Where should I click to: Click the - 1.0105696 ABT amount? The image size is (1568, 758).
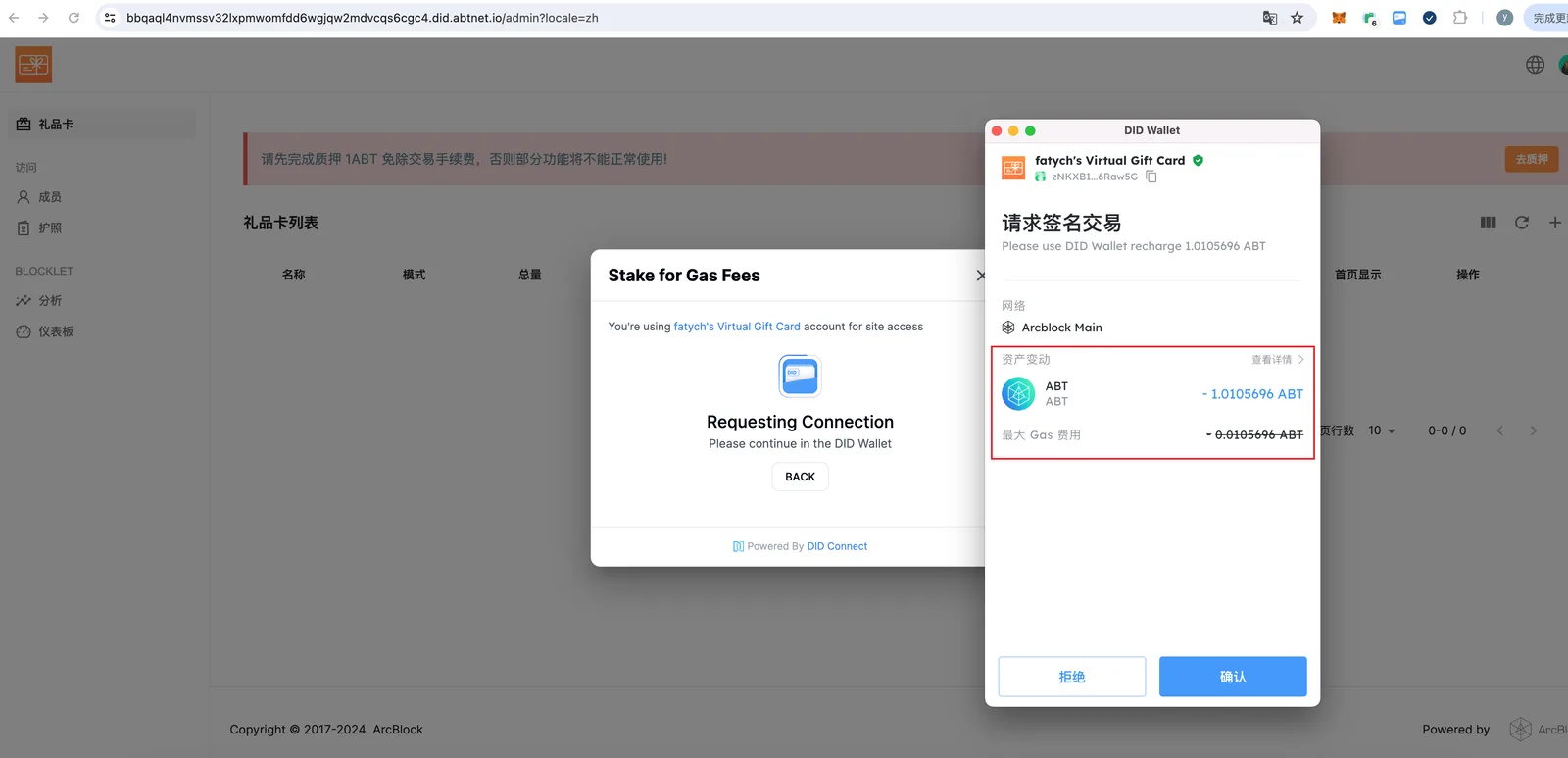tap(1252, 394)
